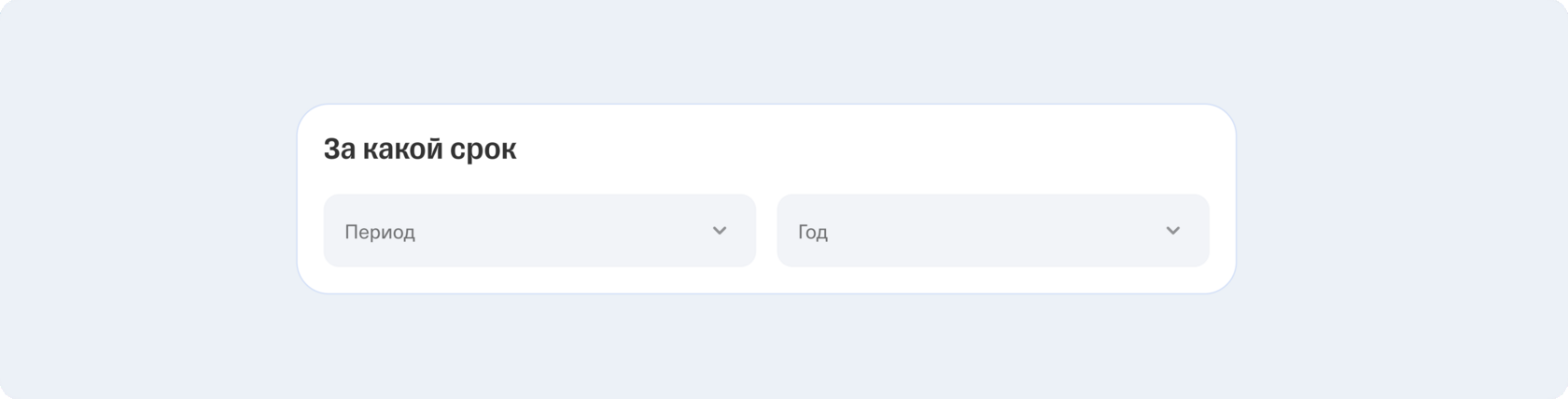The height and width of the screenshot is (399, 1568).
Task: Toggle the Год list with its chevron
Action: pos(1172,231)
